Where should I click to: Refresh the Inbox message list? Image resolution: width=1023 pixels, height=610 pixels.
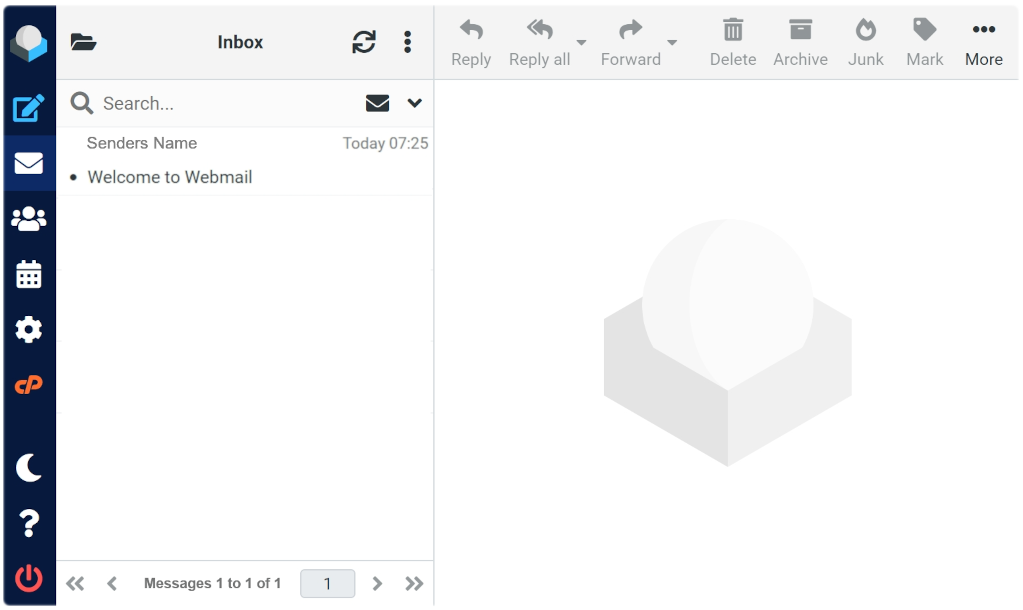[x=363, y=42]
